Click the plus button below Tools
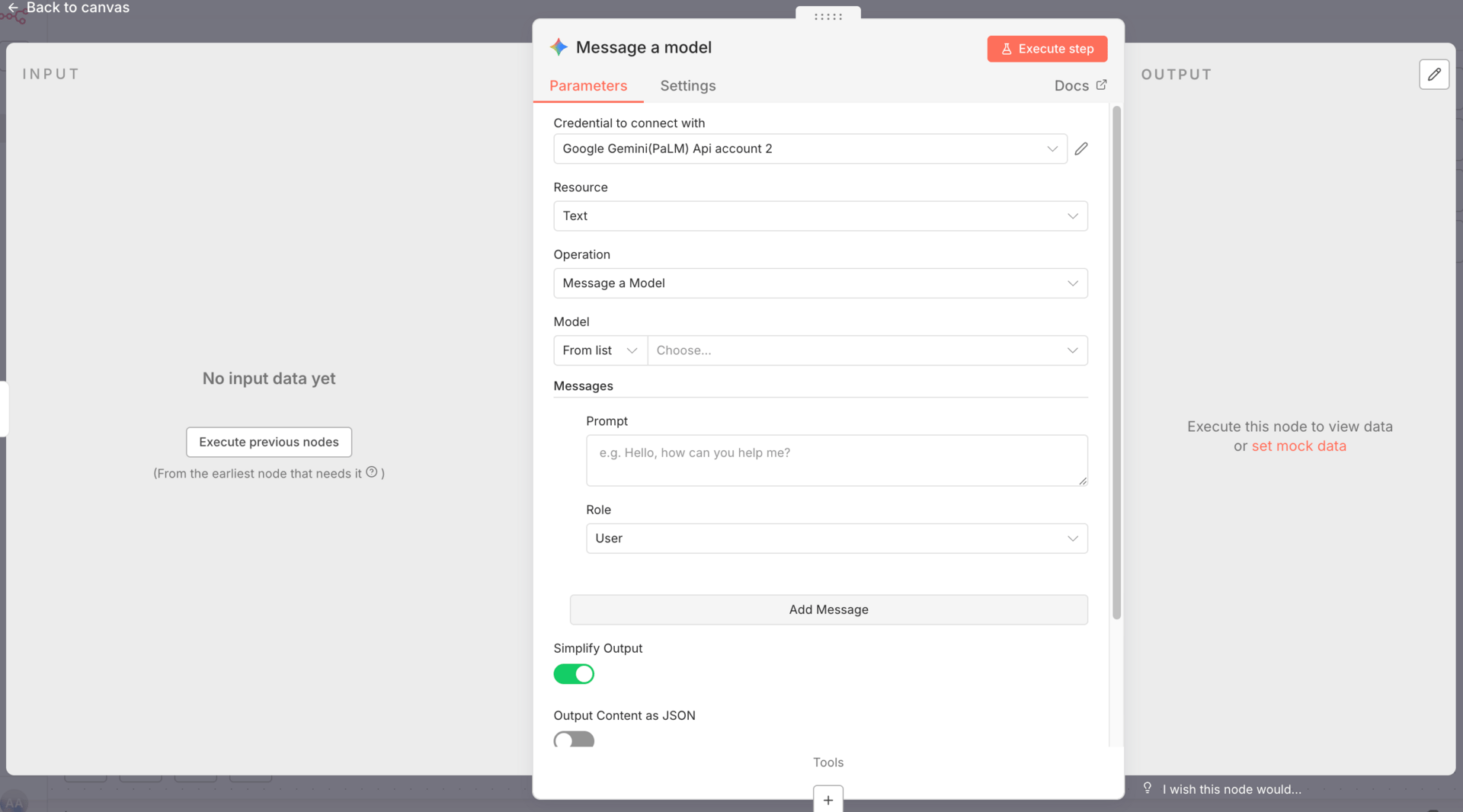This screenshot has width=1463, height=812. tap(828, 799)
